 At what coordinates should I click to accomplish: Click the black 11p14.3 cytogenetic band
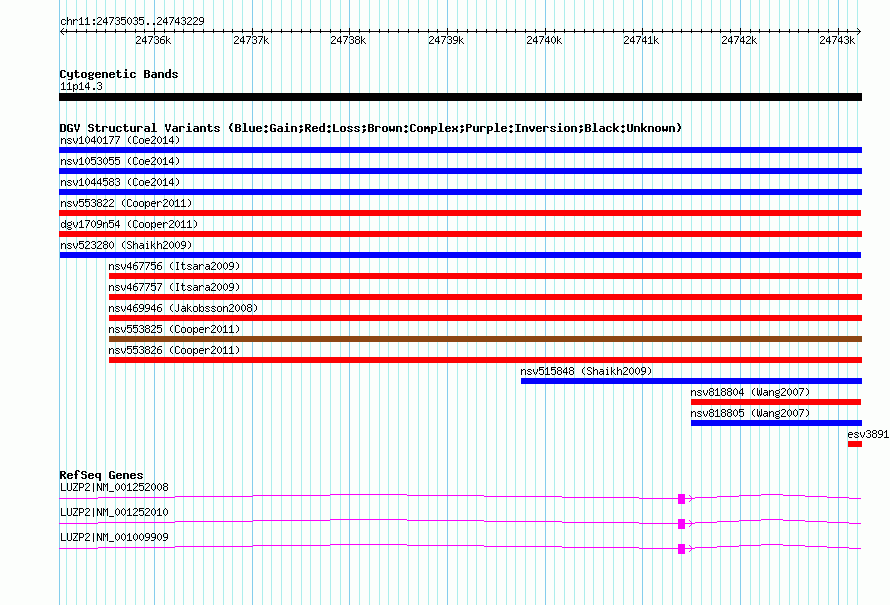460,97
